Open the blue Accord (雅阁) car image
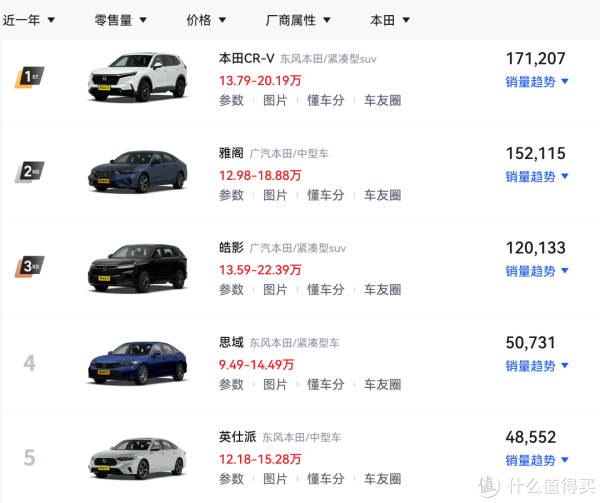This screenshot has height=503, width=600. tap(138, 171)
